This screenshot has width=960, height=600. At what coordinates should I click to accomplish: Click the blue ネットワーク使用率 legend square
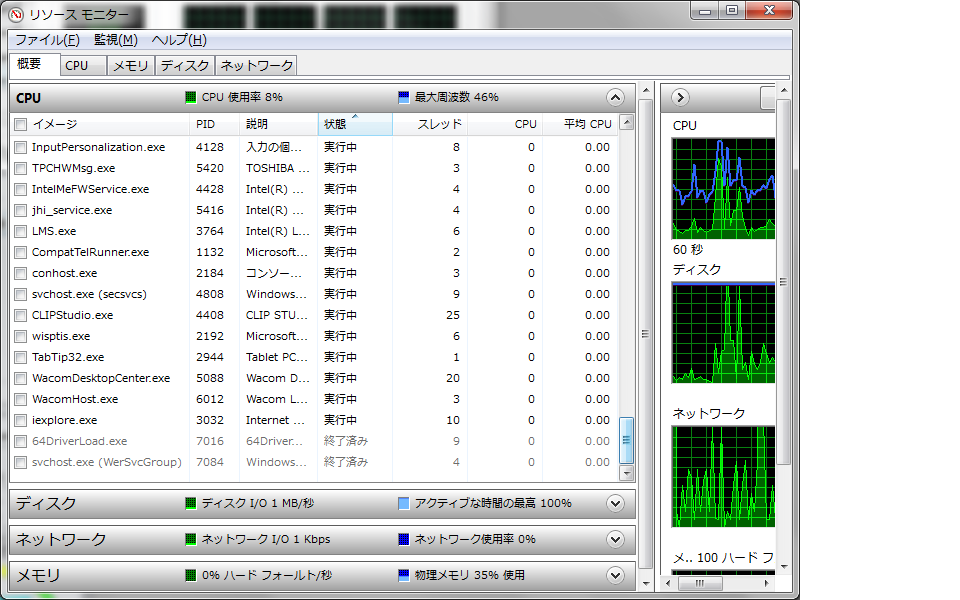tap(403, 539)
